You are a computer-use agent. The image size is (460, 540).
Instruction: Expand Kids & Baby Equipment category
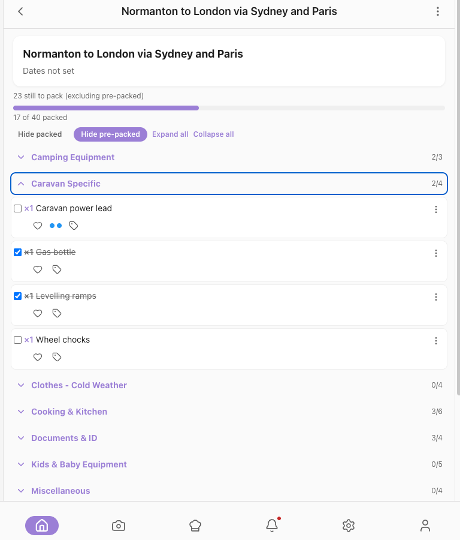[229, 465]
